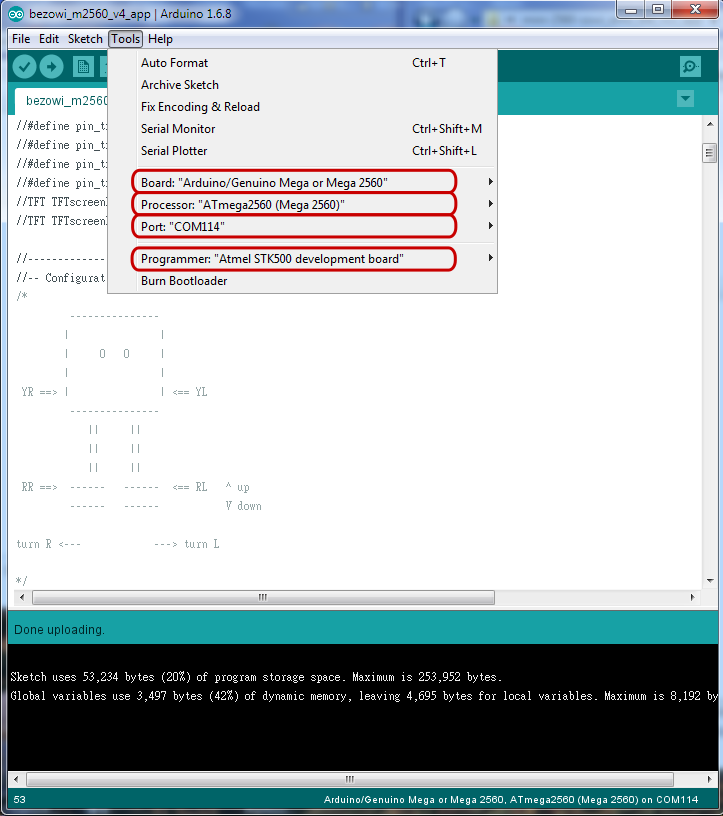The height and width of the screenshot is (816, 723).
Task: Close the Tools menu from menu bar
Action: (x=125, y=39)
